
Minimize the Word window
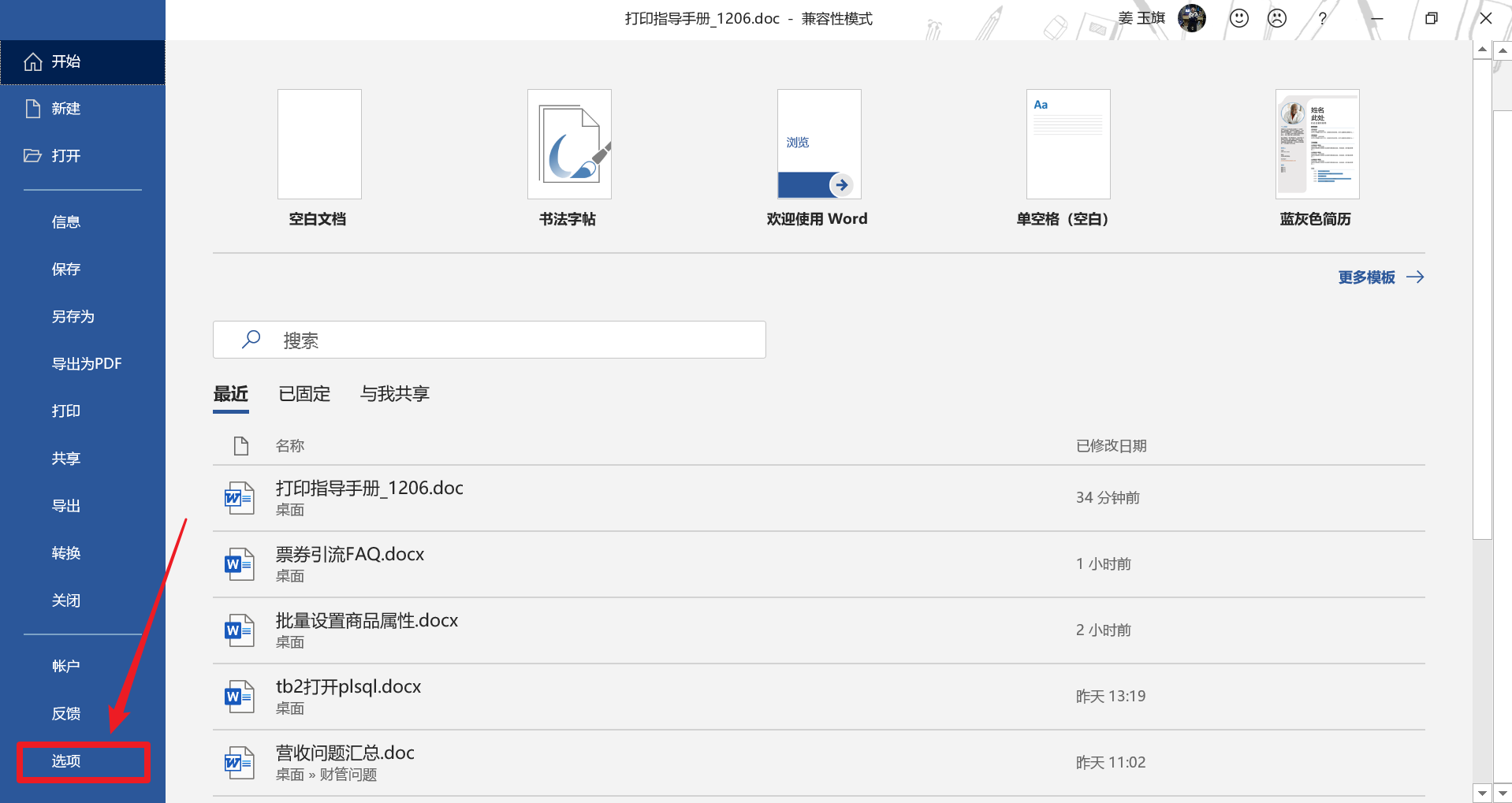click(x=1376, y=18)
